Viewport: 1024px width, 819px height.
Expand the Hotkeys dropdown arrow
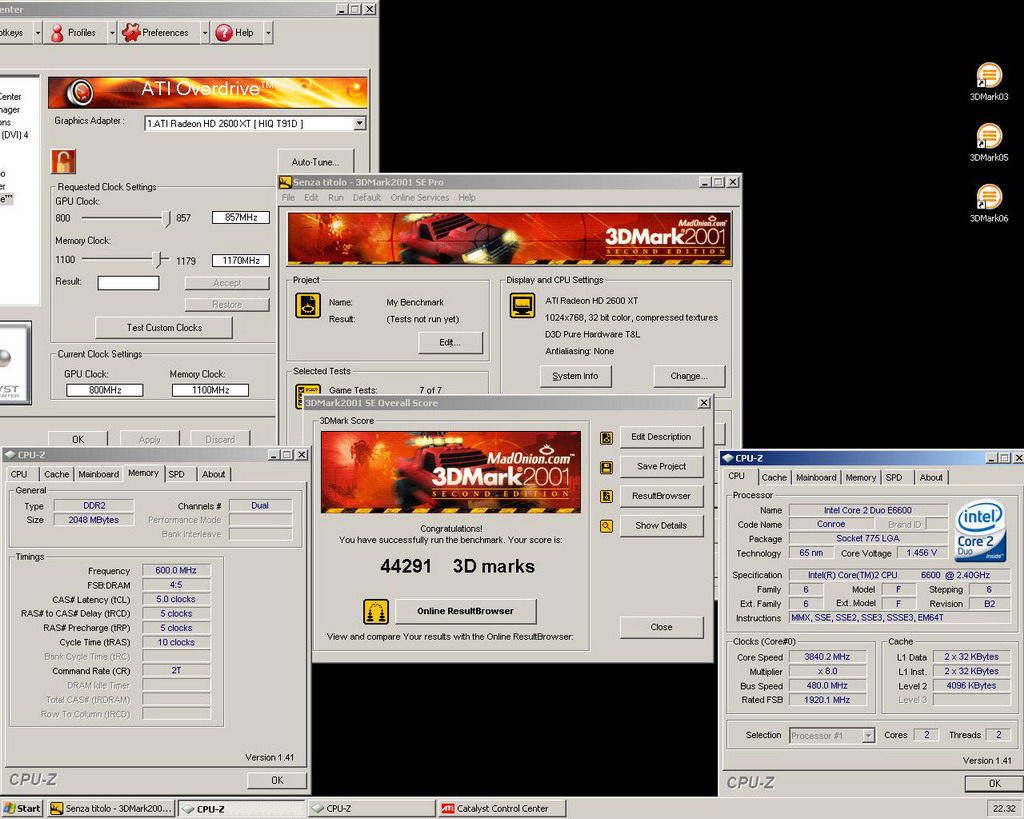38,33
